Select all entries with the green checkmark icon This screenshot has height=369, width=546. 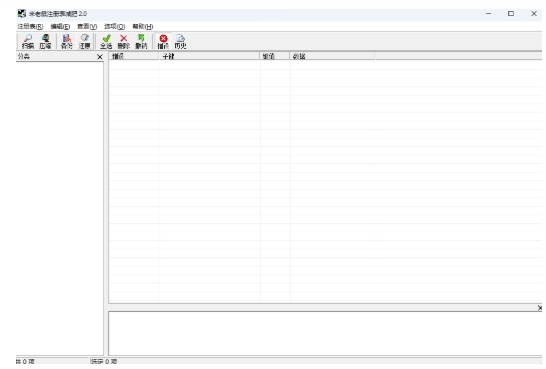(106, 41)
